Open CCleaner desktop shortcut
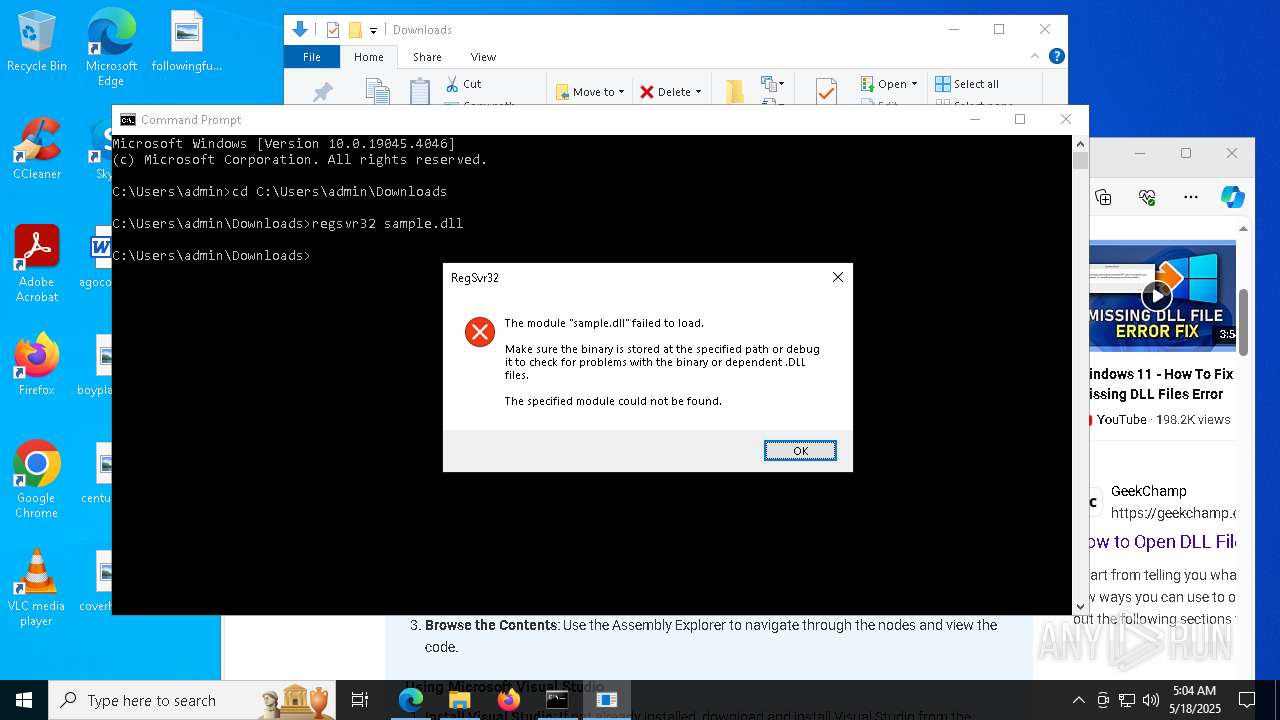Screen dimensions: 1280x720 coord(37,149)
